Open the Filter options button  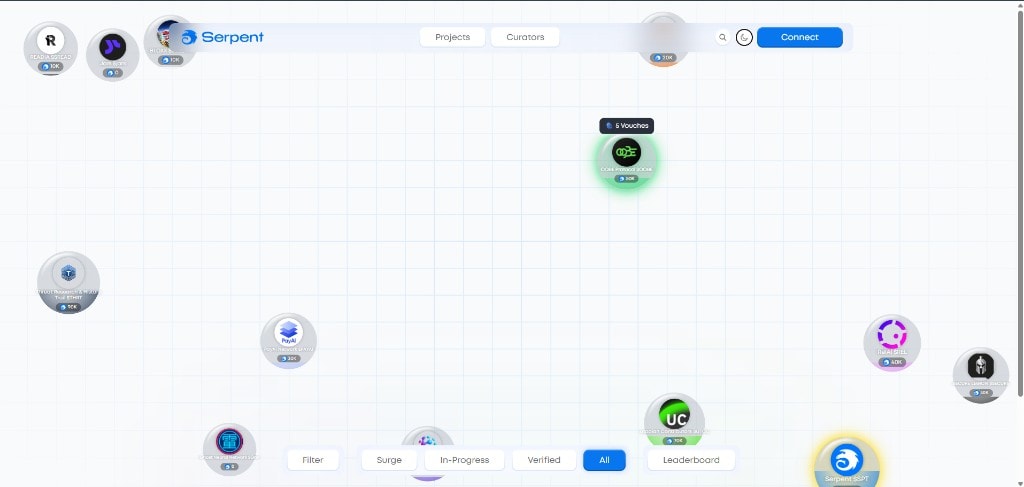click(x=313, y=460)
